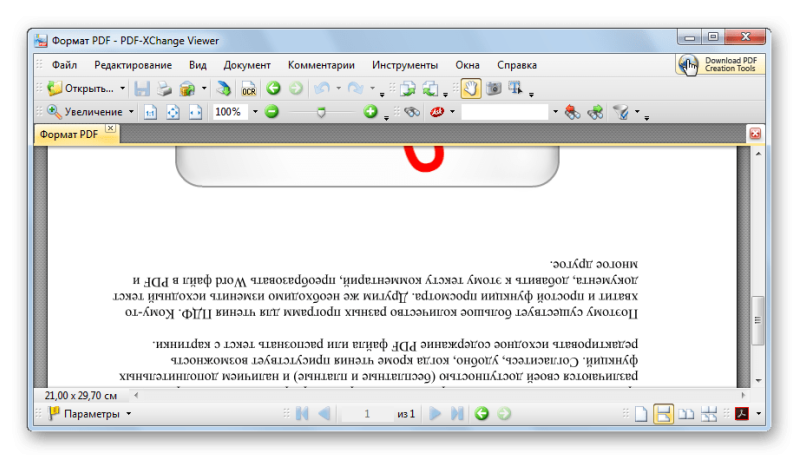This screenshot has width=800, height=460.
Task: Click the page number field
Action: point(366,414)
